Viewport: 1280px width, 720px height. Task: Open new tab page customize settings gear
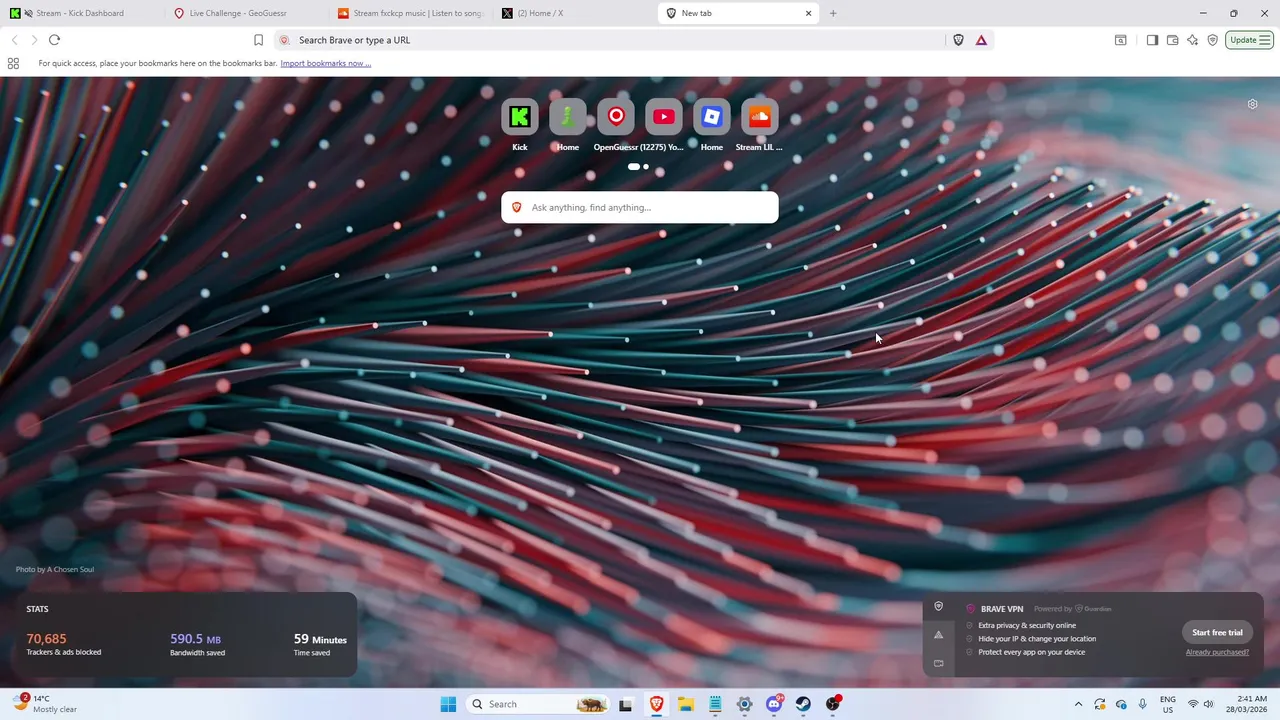(1252, 104)
